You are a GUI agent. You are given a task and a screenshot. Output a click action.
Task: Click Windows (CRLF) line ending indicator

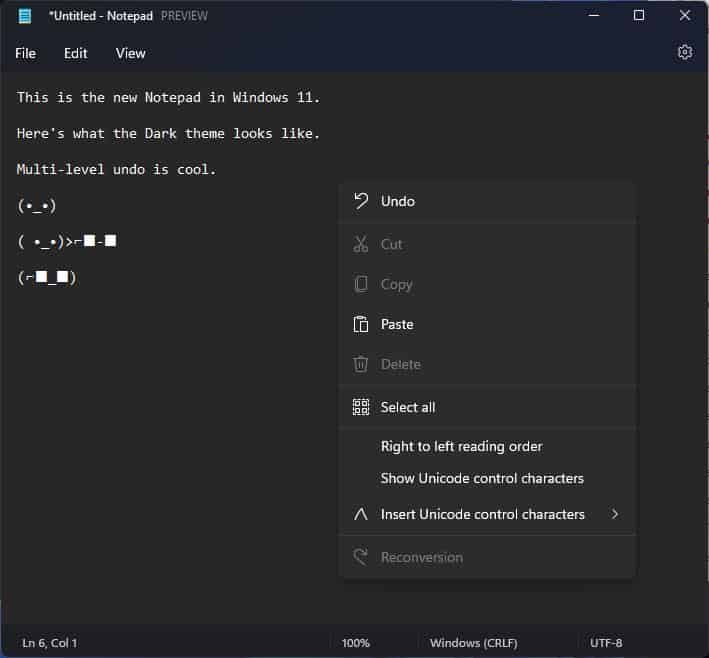[x=476, y=643]
